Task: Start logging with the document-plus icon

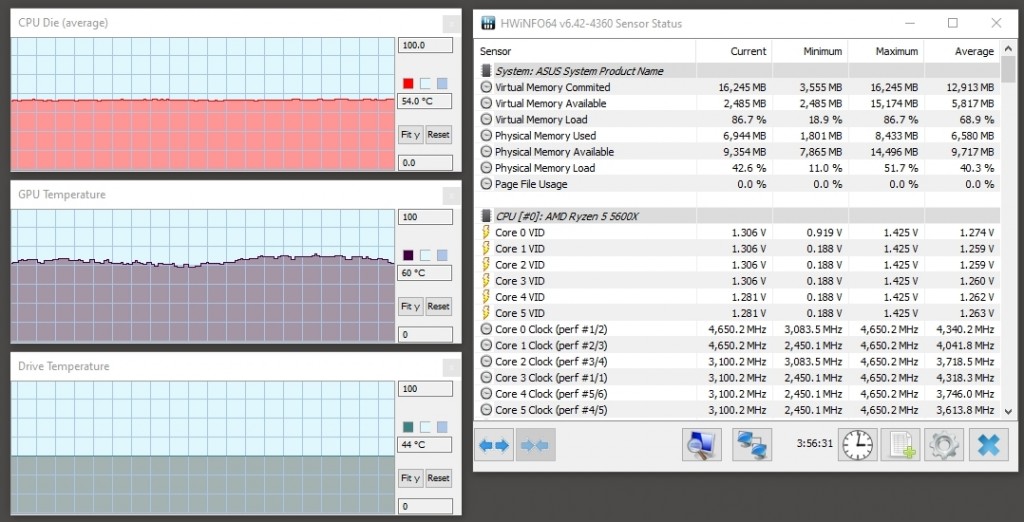Action: [x=901, y=446]
